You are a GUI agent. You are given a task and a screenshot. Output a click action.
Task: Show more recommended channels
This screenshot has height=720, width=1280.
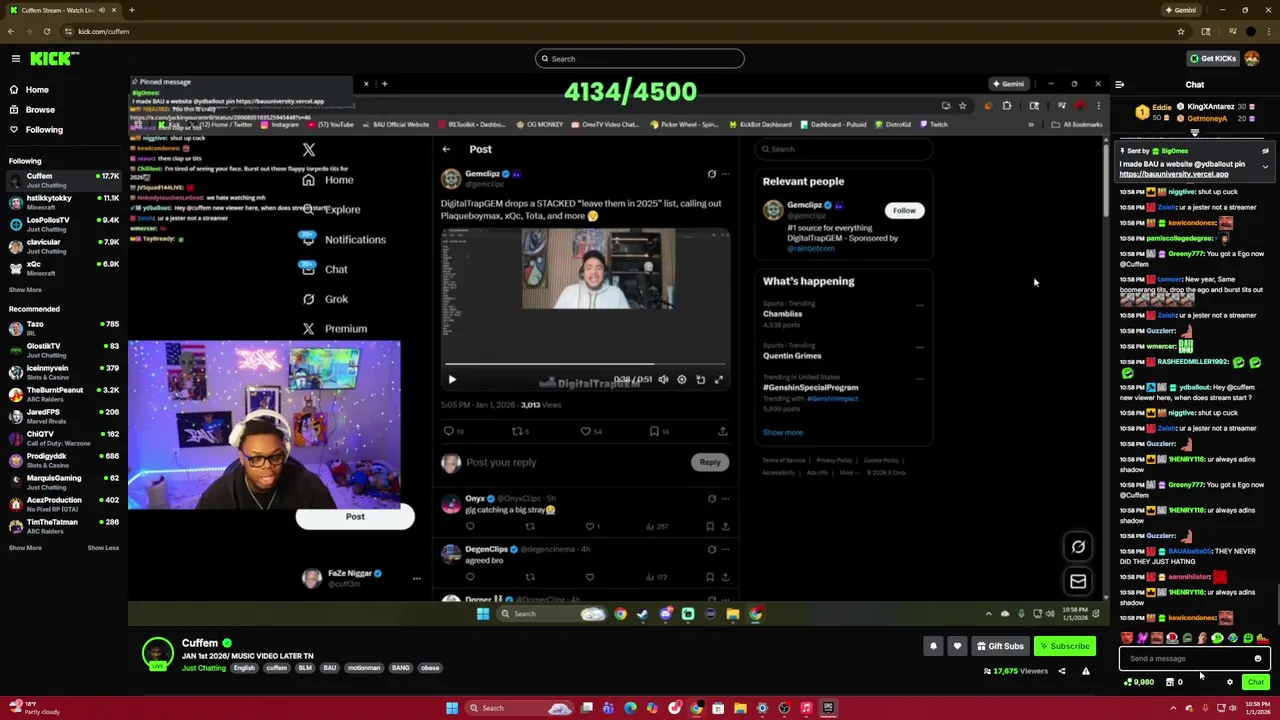coord(25,548)
